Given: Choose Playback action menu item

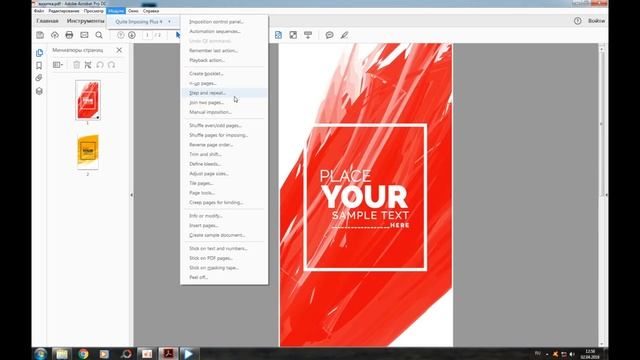Looking at the screenshot, I should [224, 60].
